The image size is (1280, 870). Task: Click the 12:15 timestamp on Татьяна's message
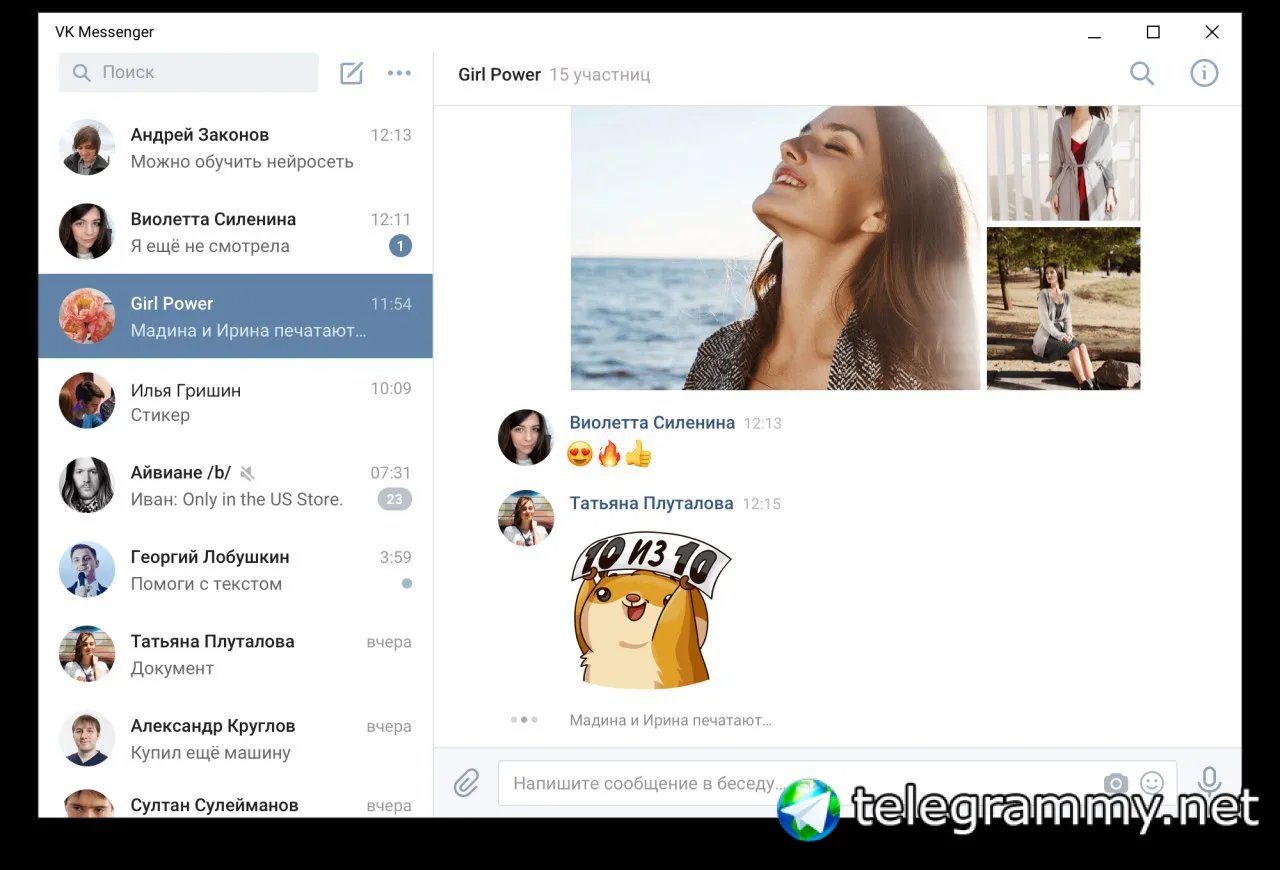point(761,504)
